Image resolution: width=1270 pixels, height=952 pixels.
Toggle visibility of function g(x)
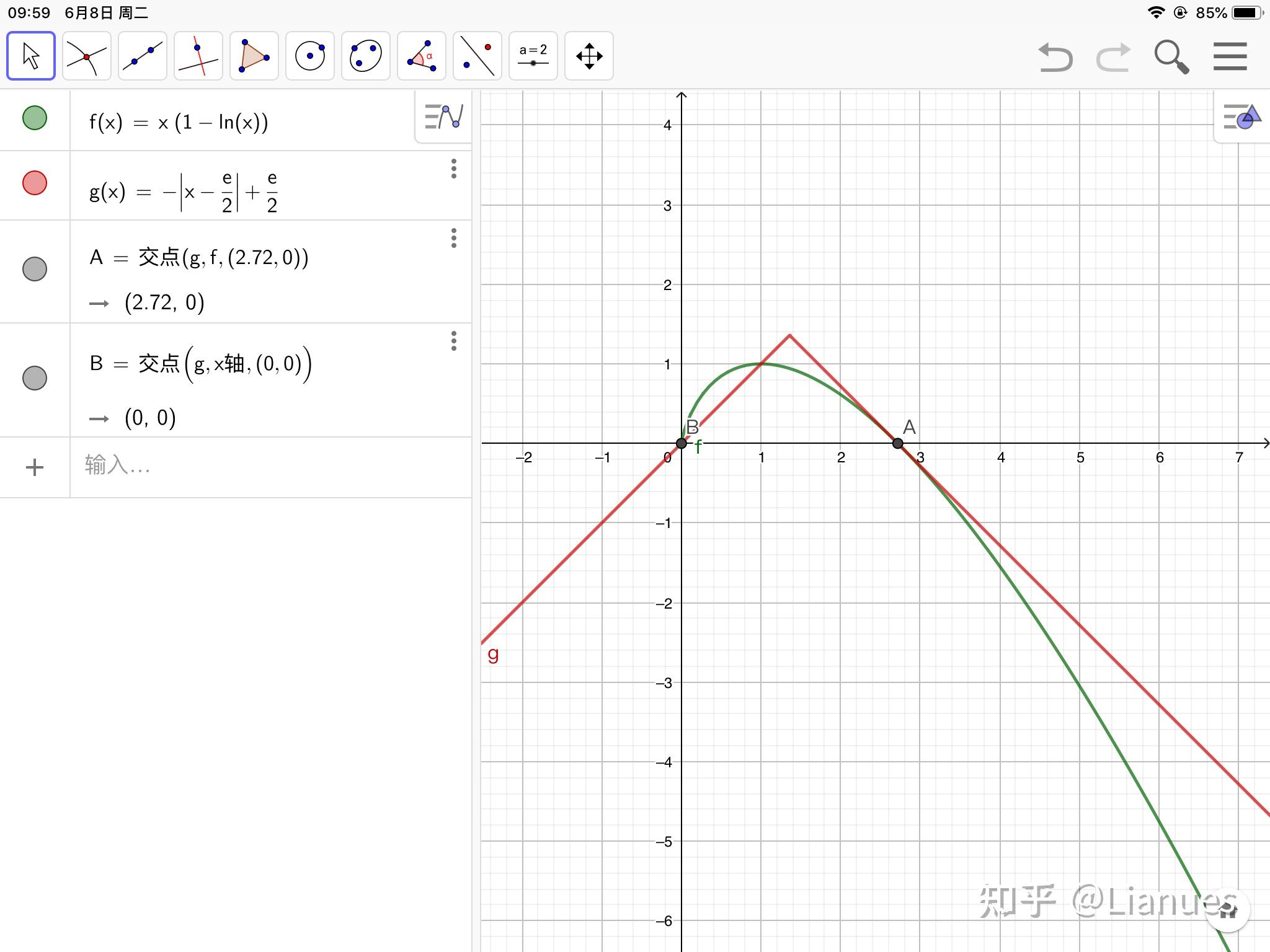pos(35,183)
